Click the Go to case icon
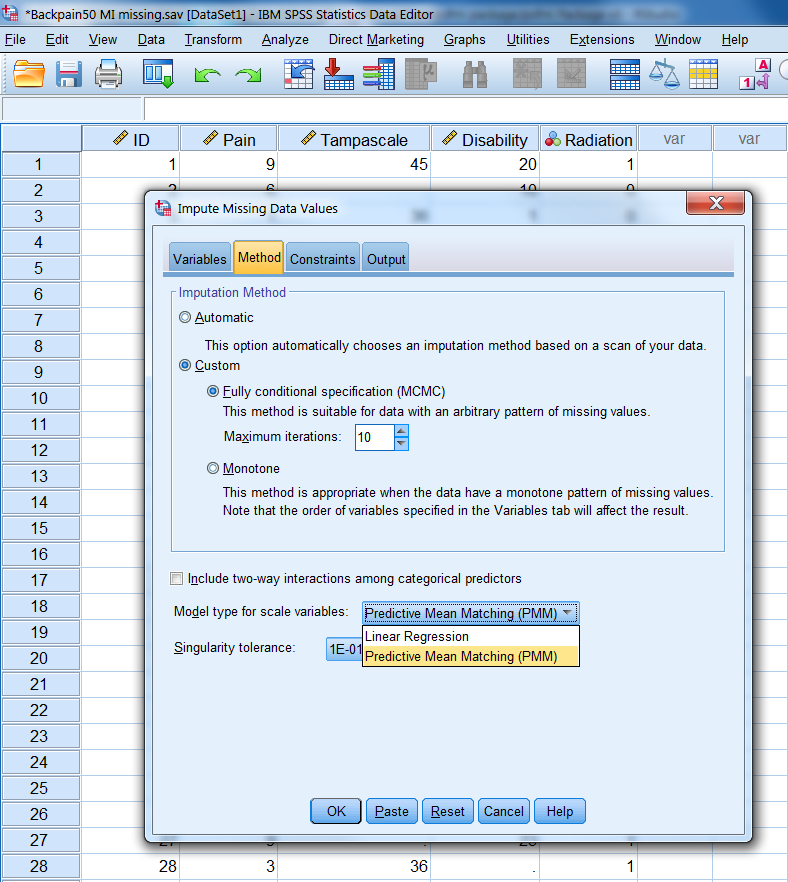The image size is (788, 882). [299, 74]
